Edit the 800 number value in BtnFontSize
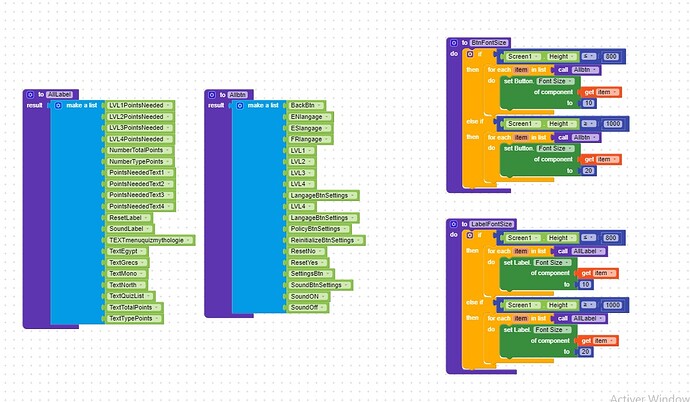 point(611,56)
